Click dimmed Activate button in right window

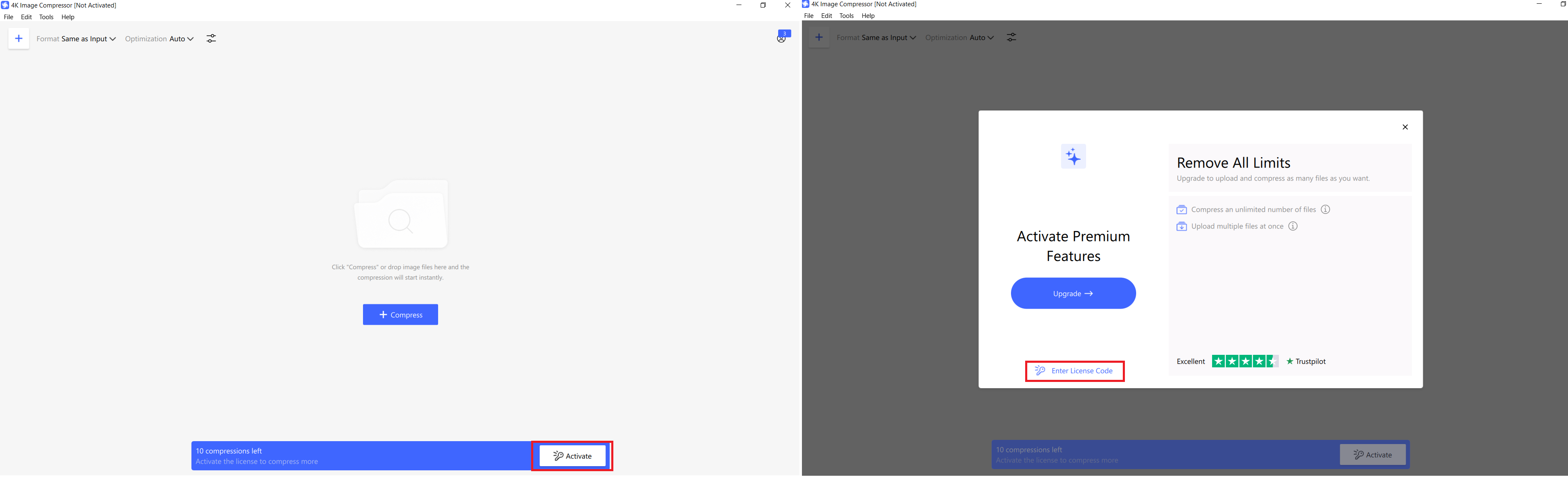click(1373, 454)
